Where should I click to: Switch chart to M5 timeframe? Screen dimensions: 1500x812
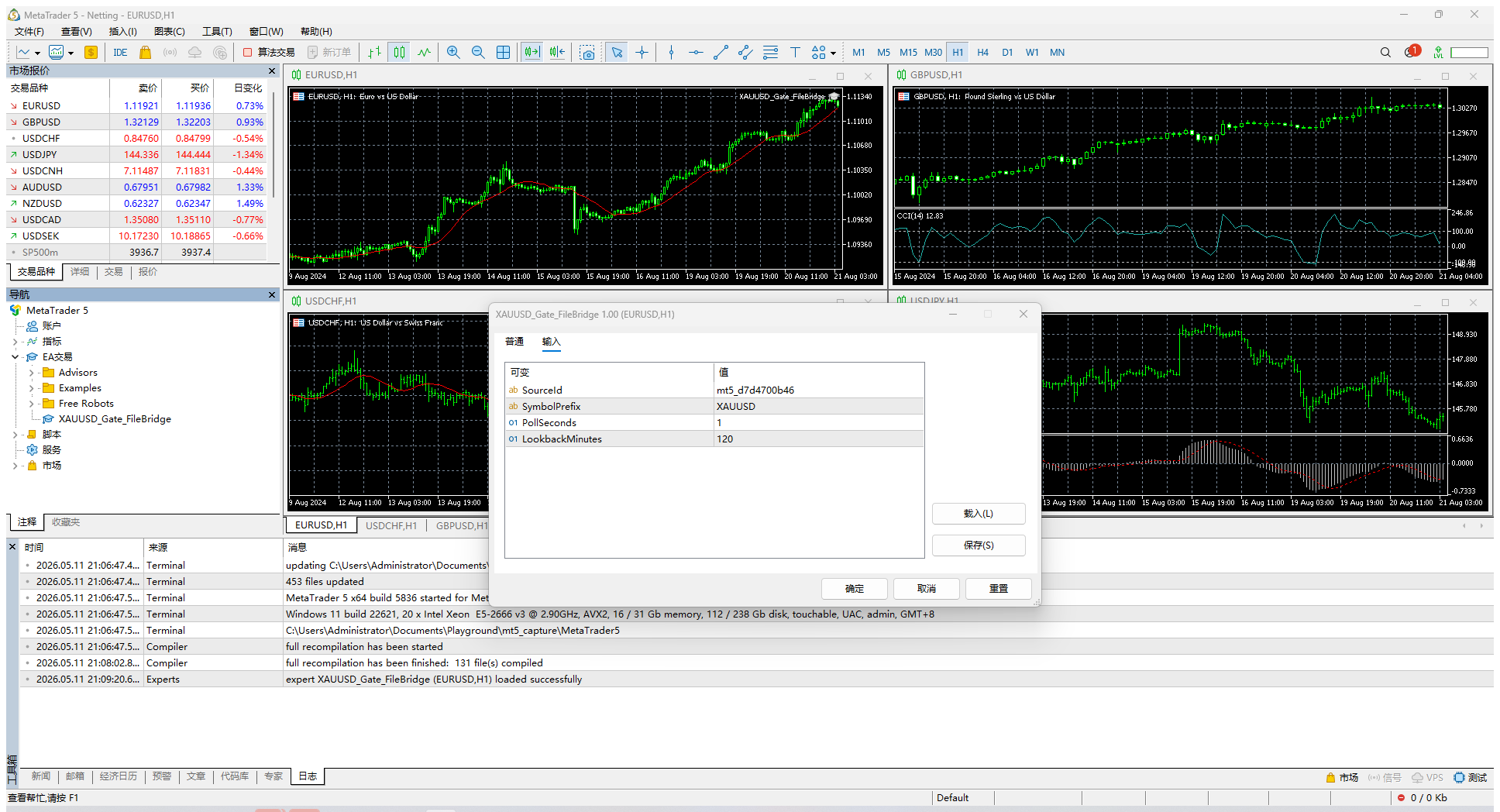(883, 53)
